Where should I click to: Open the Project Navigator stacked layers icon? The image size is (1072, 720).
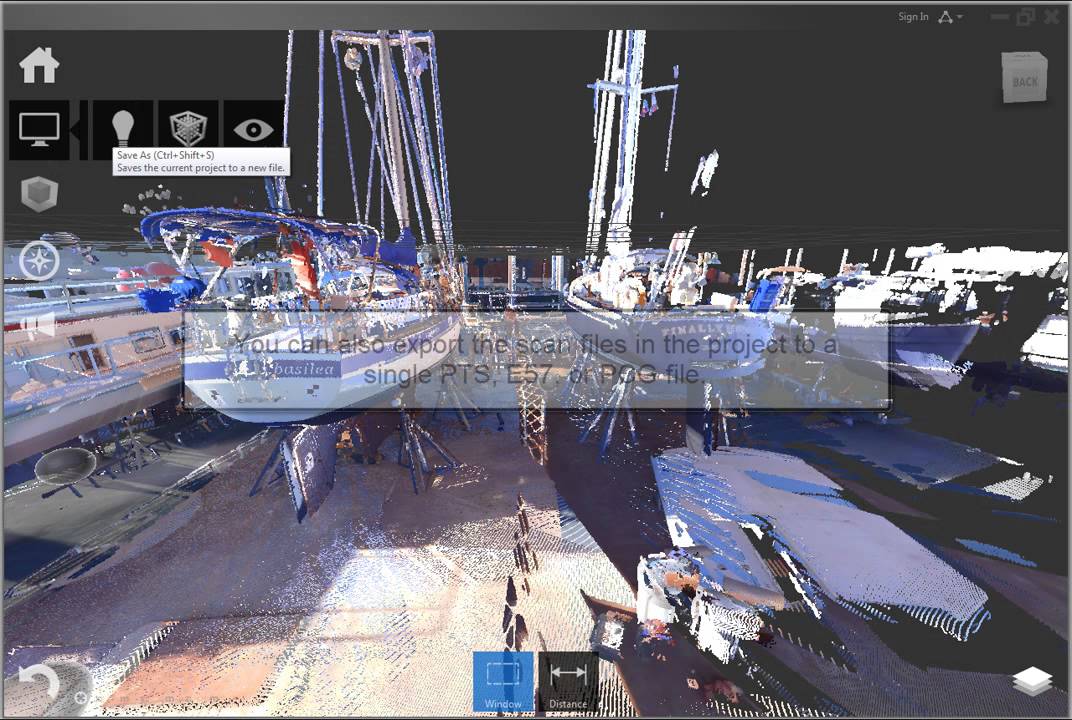pos(1032,682)
